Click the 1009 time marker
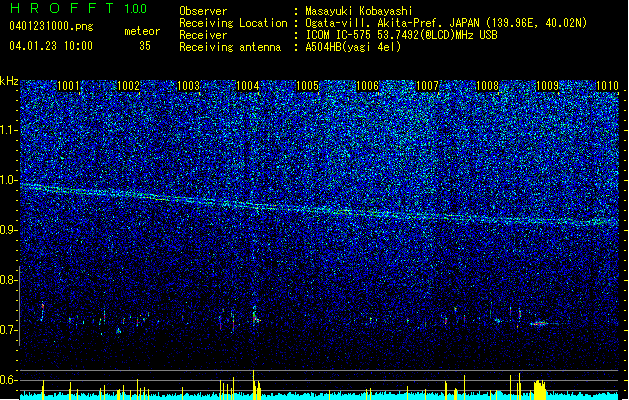Screen dimensions: 629x400 (548, 86)
